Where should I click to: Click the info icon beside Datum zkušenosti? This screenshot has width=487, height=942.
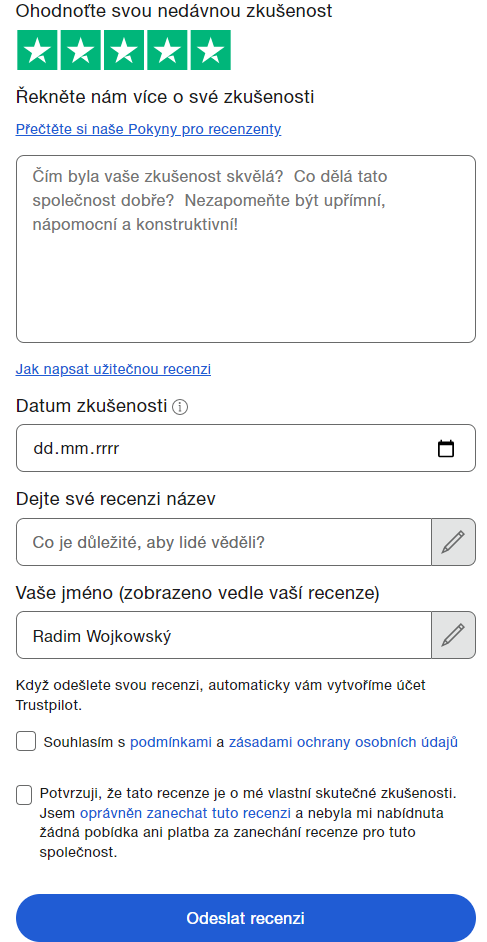tap(180, 407)
